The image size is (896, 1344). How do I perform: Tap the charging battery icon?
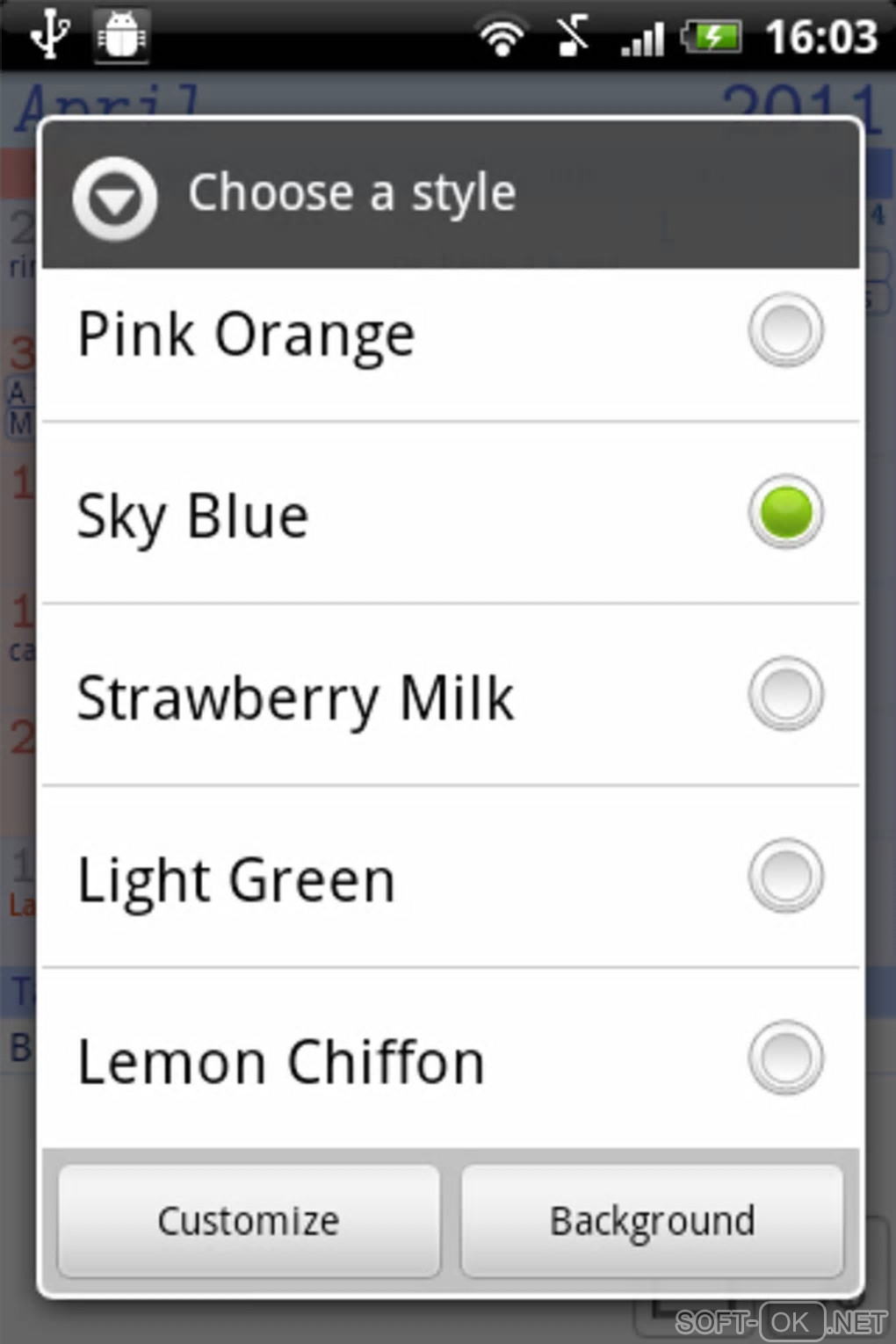[713, 37]
